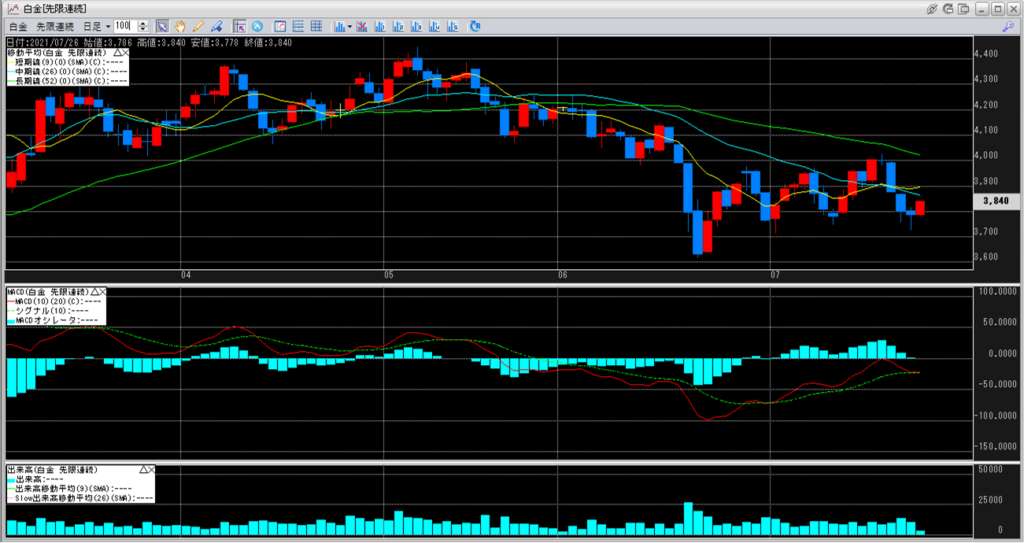Open the 先限連続 contract menu
Viewport: 1024px width, 543px height.
(55, 27)
